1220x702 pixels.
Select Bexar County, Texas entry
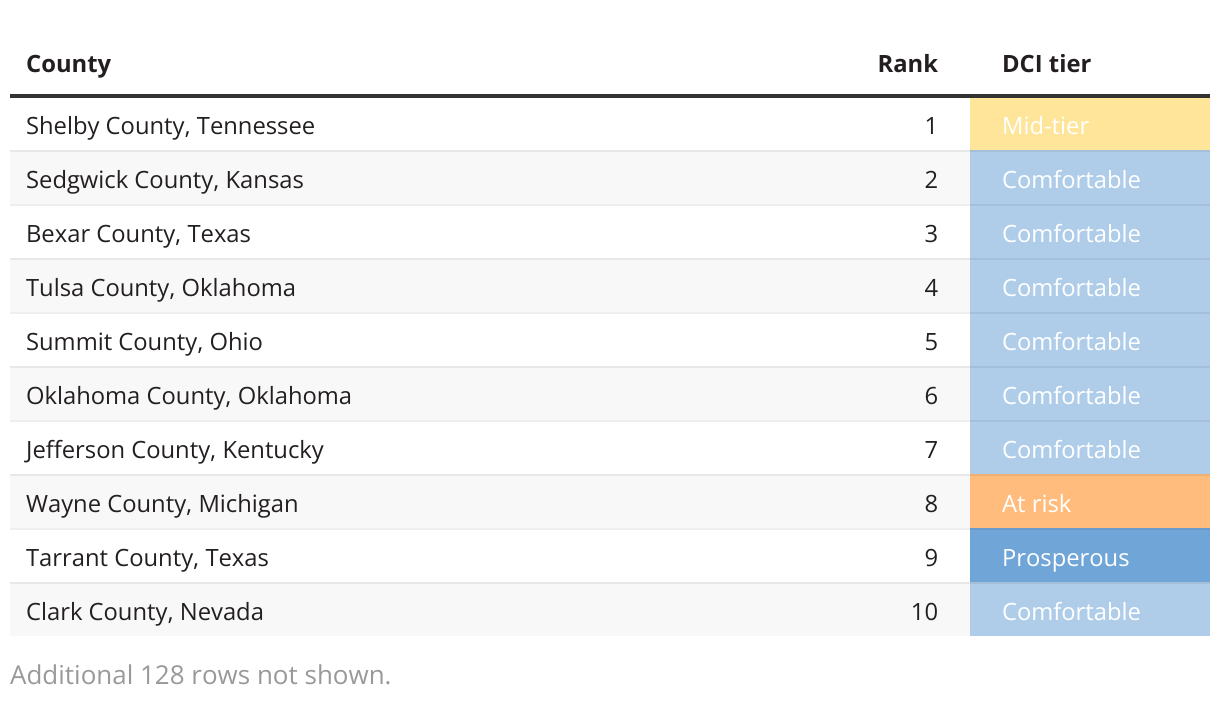click(138, 234)
